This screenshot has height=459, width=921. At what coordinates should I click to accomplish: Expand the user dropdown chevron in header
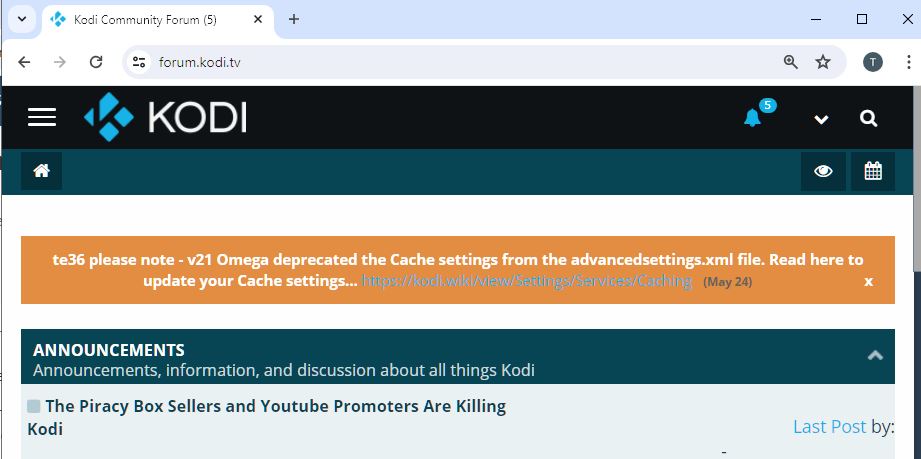click(821, 119)
